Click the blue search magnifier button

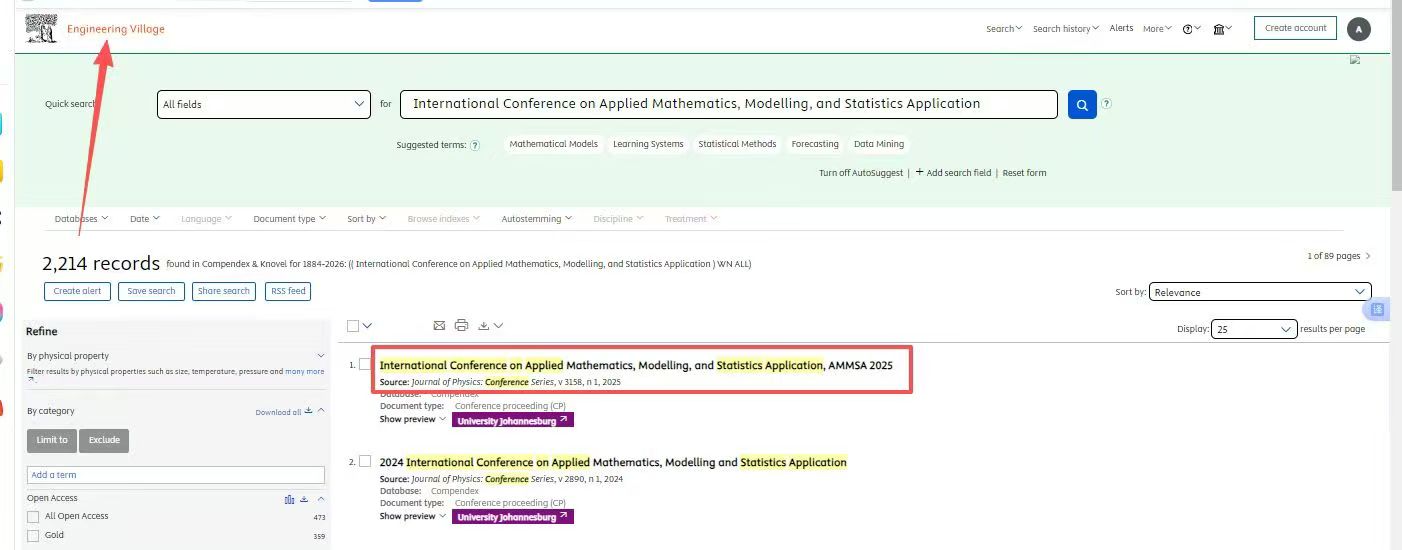click(1082, 104)
